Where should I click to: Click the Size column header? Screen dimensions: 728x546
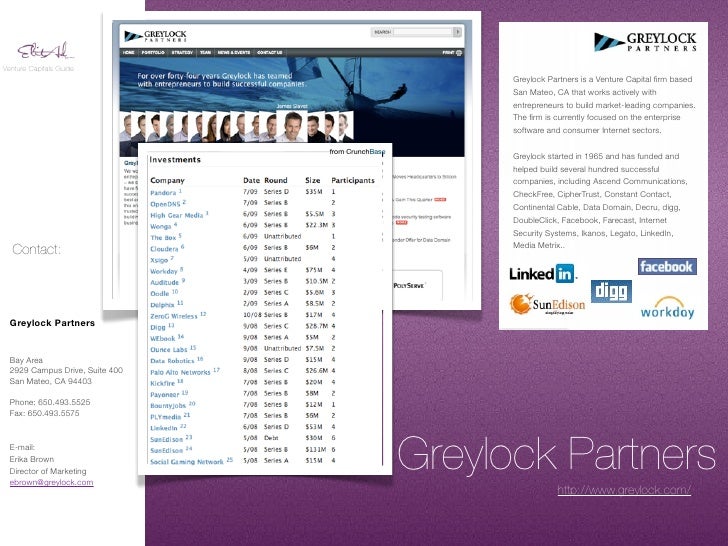click(312, 180)
